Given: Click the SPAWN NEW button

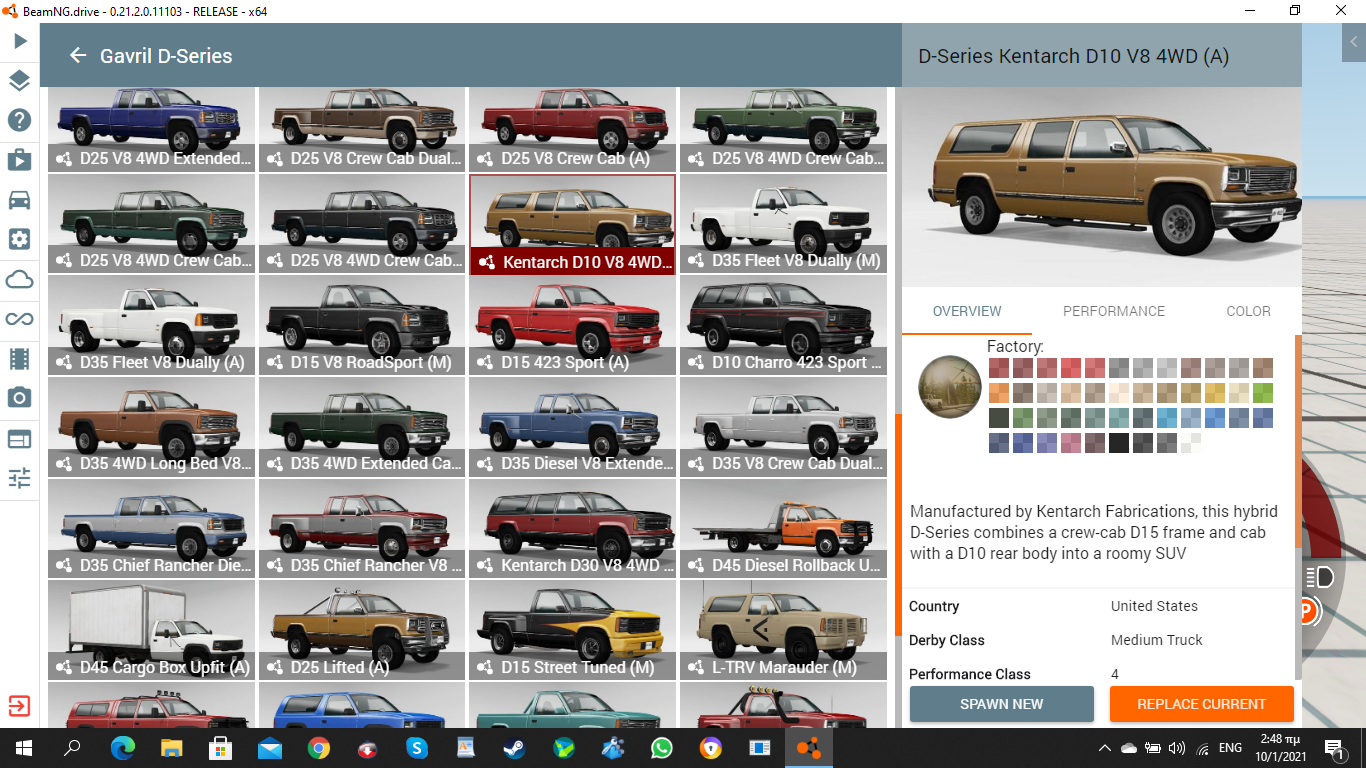Looking at the screenshot, I should [x=1002, y=704].
